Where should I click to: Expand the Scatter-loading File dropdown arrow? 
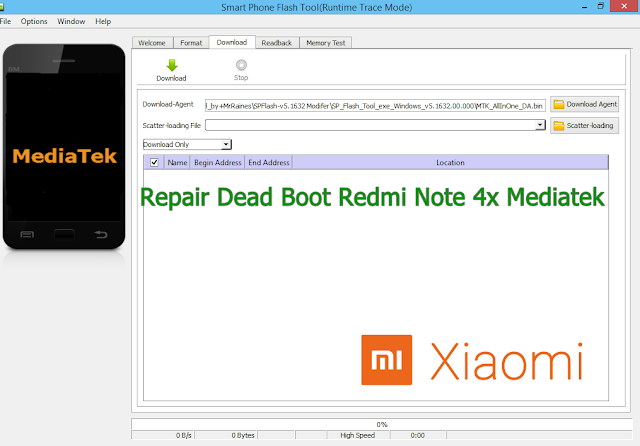(540, 125)
